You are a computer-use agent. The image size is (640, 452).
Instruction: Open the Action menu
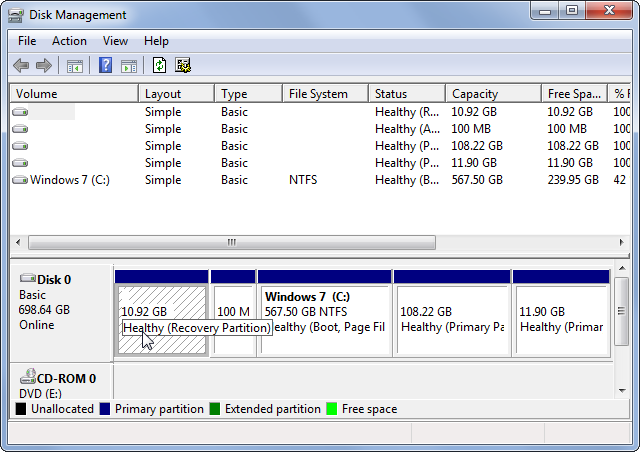click(x=69, y=41)
